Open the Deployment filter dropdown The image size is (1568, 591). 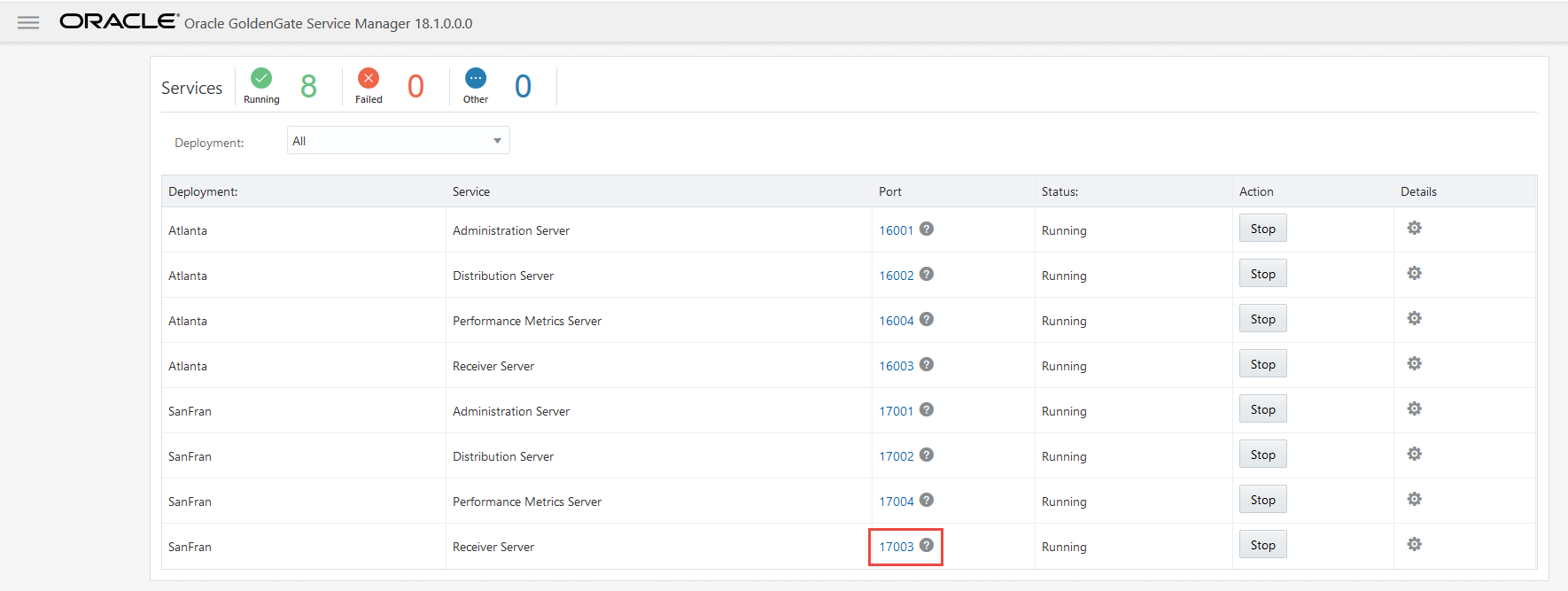(398, 141)
